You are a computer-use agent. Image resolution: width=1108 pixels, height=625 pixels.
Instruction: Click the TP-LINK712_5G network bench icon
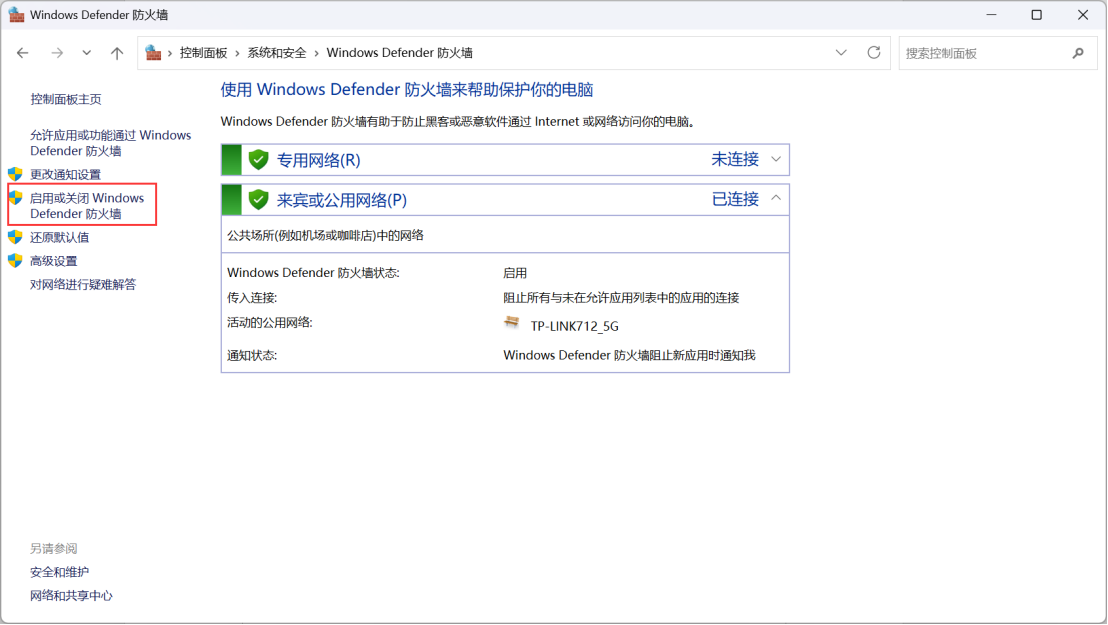pyautogui.click(x=512, y=323)
